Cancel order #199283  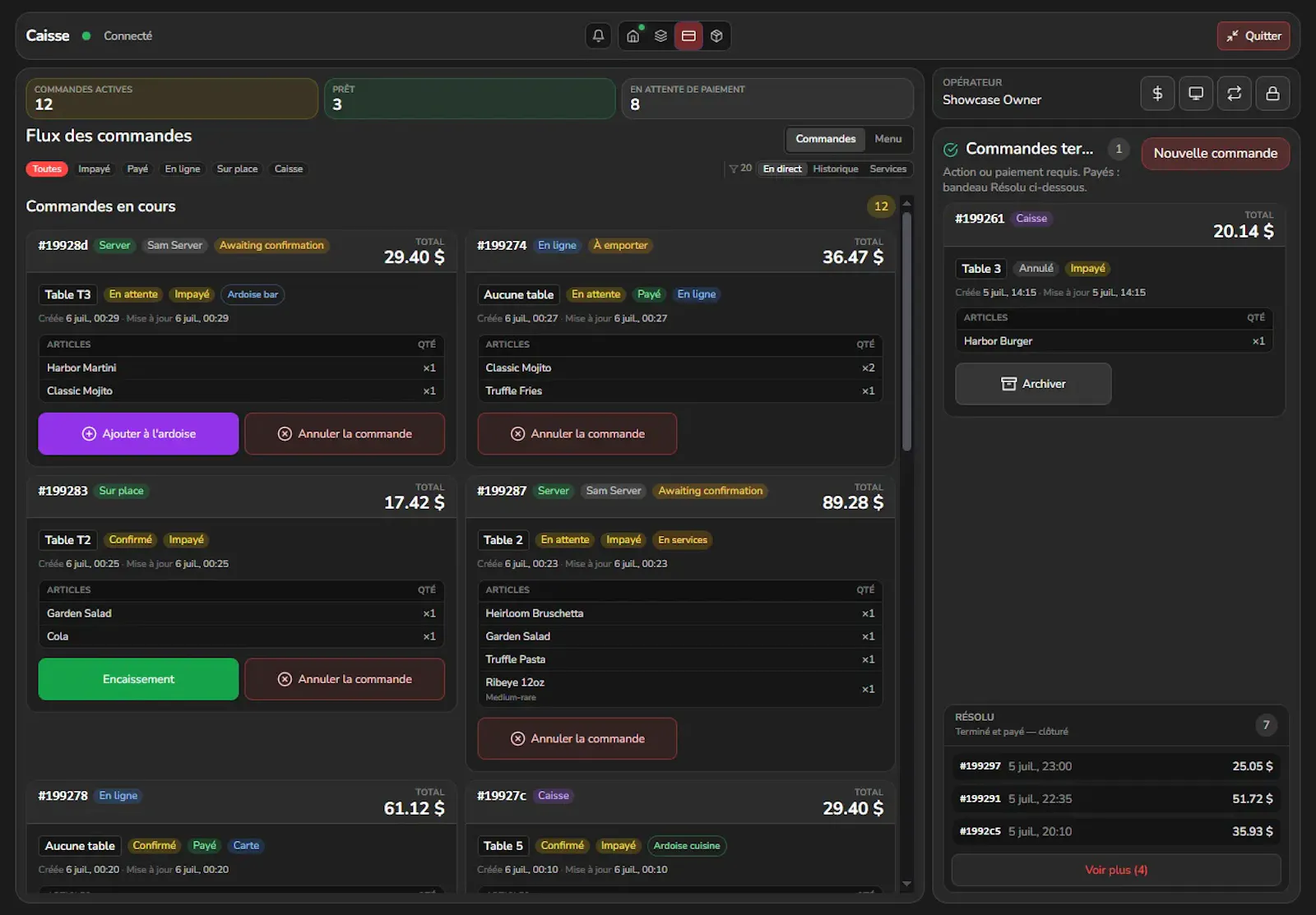pos(345,679)
